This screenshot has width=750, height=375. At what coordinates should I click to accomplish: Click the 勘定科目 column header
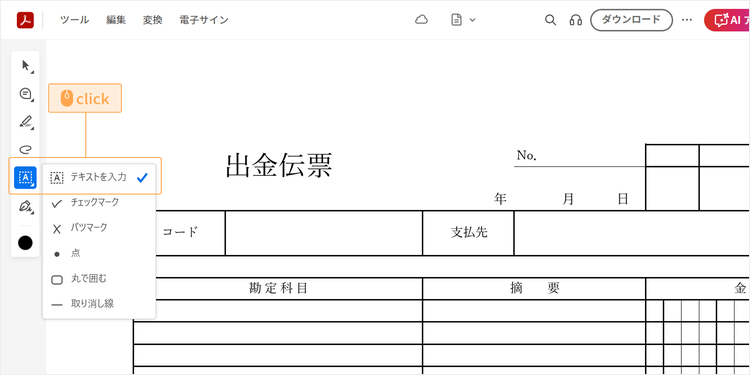click(x=278, y=288)
